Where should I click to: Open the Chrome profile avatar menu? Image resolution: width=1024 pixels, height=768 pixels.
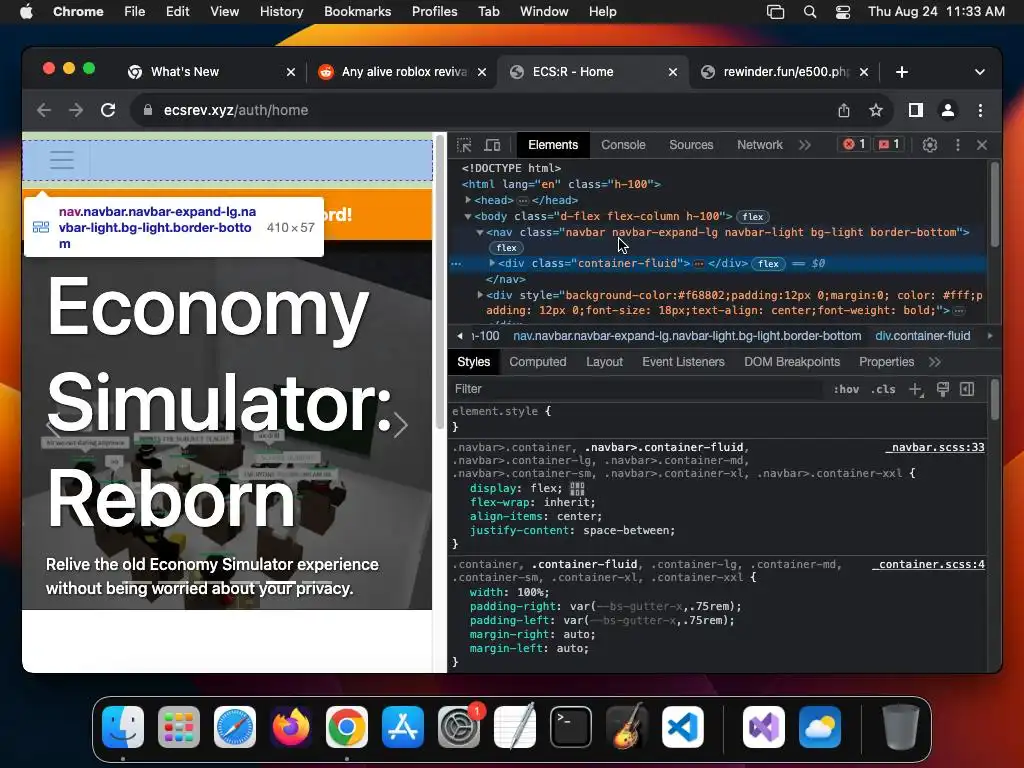[948, 110]
